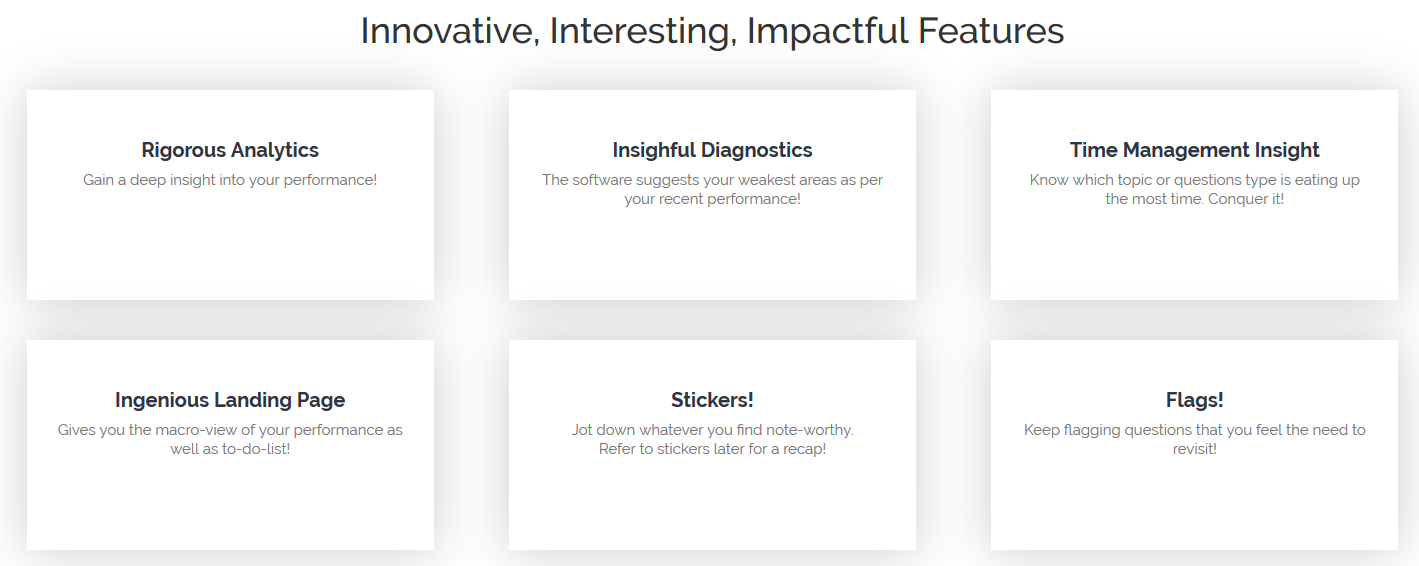Click empty space in Rigorous Analytics card

[x=230, y=250]
